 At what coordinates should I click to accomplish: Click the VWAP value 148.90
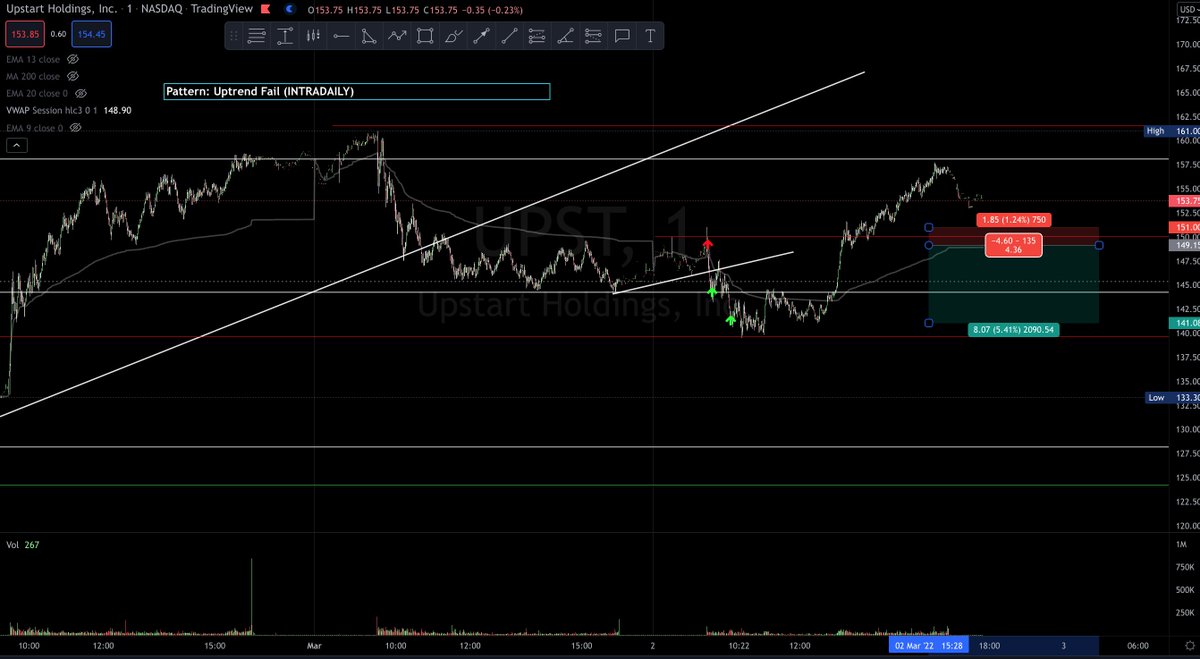coord(118,111)
